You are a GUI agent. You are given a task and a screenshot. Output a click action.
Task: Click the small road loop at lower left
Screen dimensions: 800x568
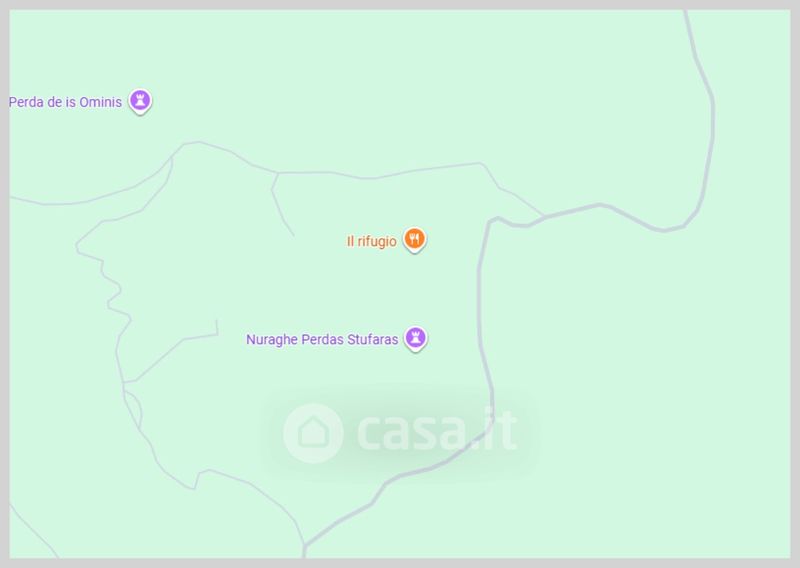pyautogui.click(x=133, y=407)
